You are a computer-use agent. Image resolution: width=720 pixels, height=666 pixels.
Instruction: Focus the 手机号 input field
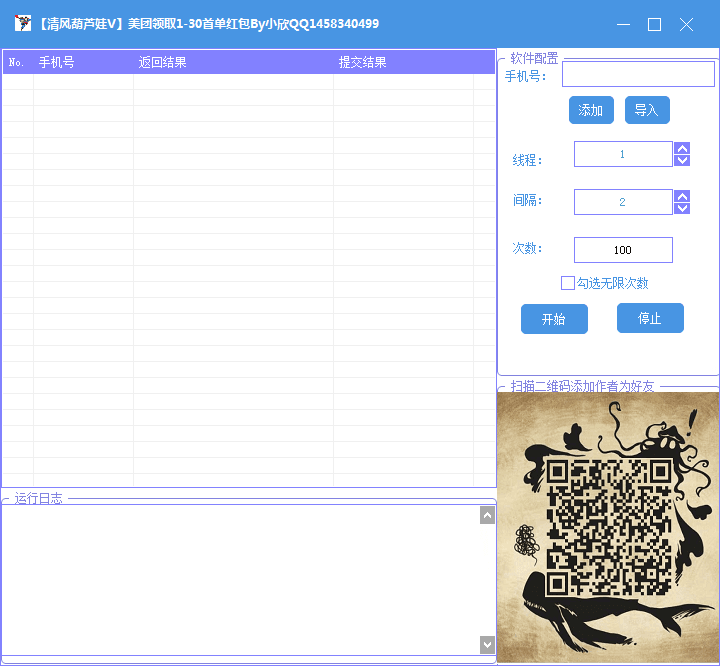[x=638, y=73]
